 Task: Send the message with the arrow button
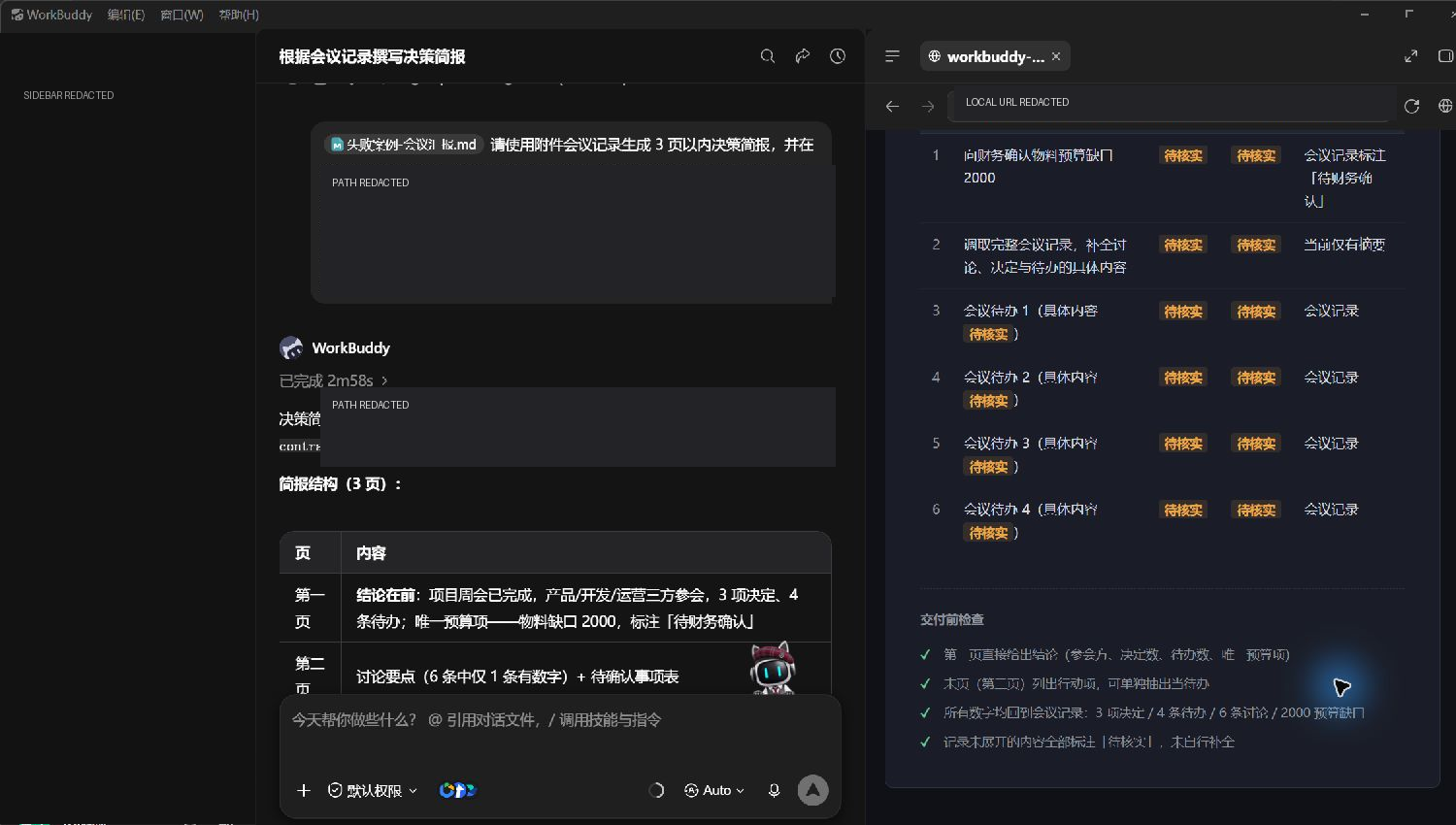[813, 790]
